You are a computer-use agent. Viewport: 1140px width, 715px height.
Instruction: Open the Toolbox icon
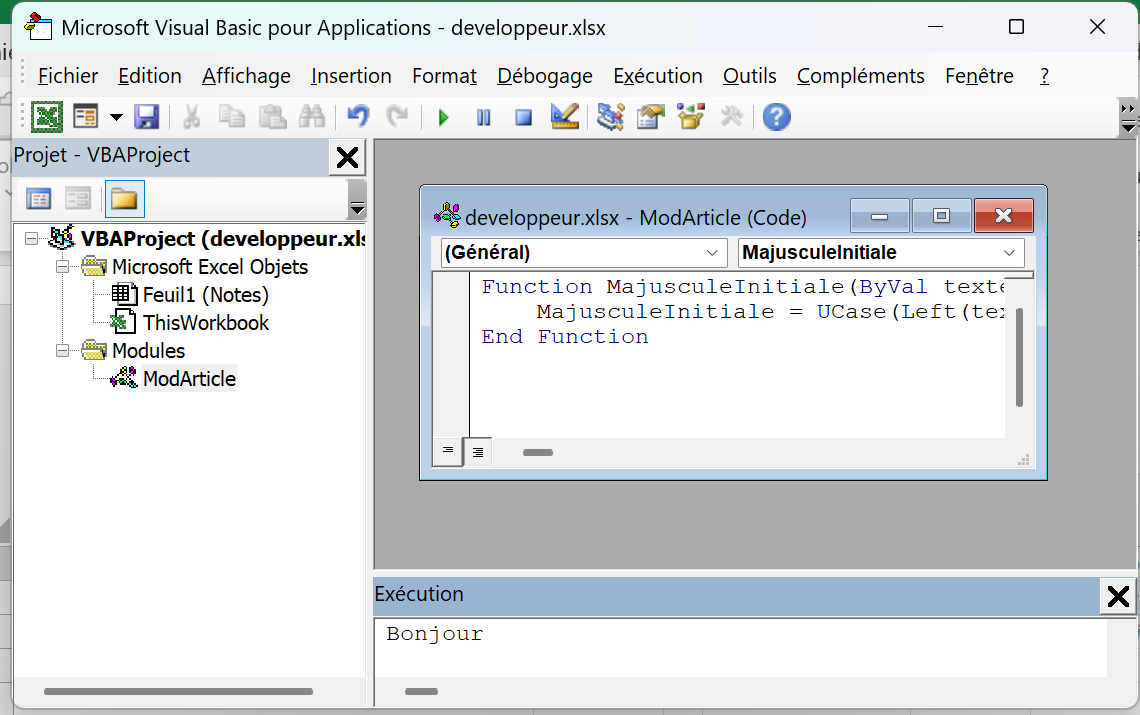(731, 117)
